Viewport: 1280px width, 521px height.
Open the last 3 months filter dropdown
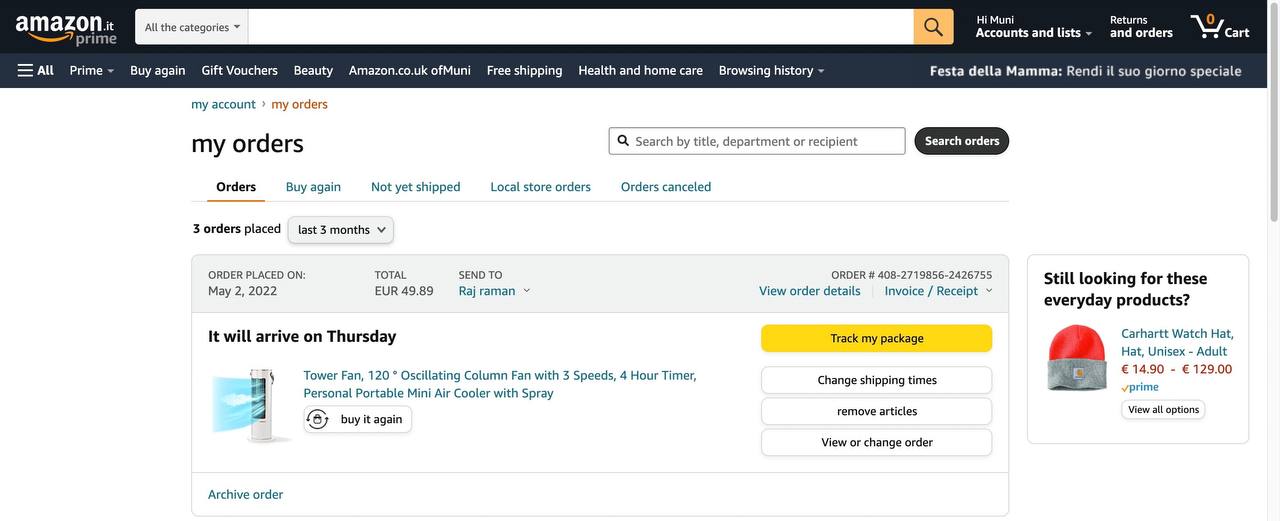341,230
